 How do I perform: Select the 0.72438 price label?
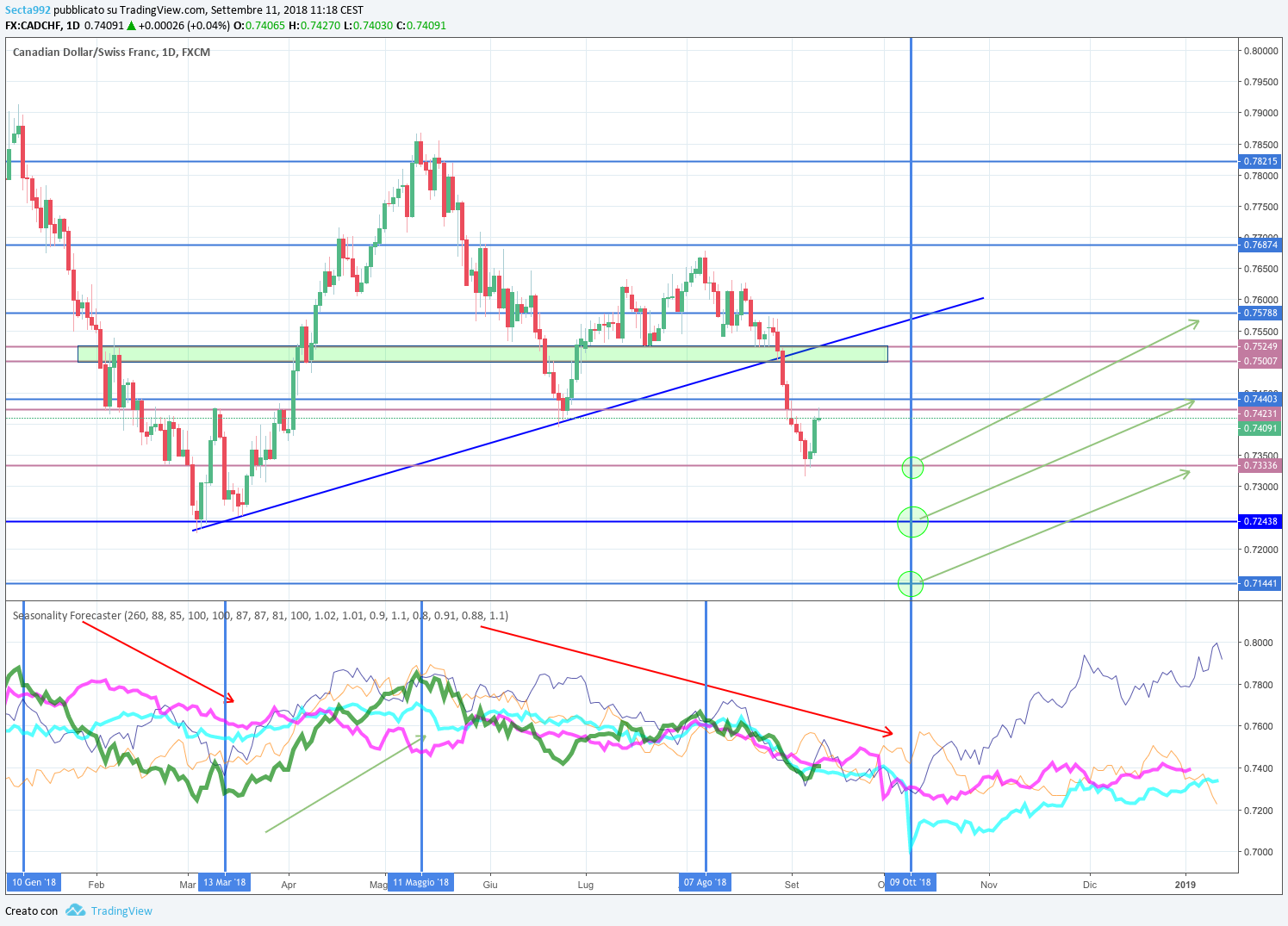tap(1260, 521)
